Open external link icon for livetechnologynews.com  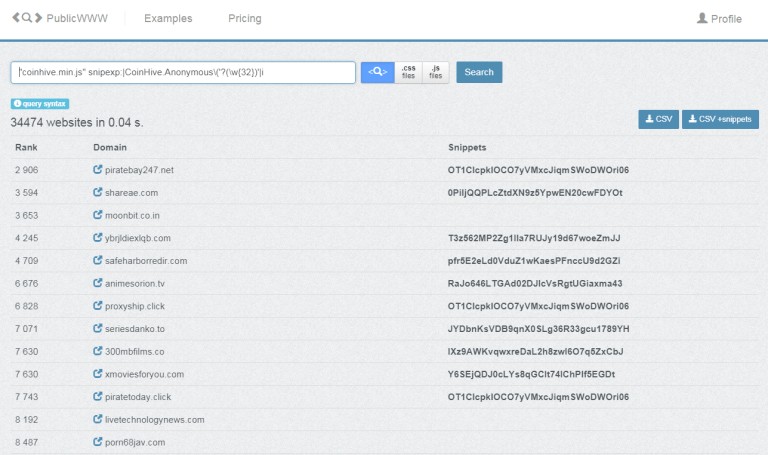[x=97, y=419]
